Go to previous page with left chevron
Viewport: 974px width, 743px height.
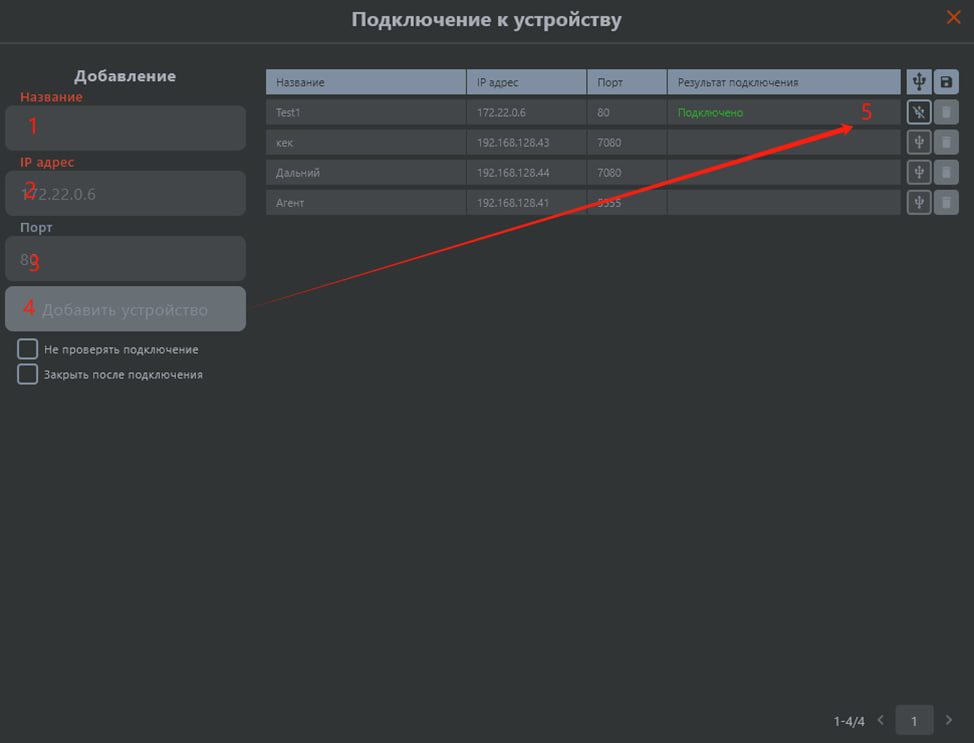(x=881, y=720)
